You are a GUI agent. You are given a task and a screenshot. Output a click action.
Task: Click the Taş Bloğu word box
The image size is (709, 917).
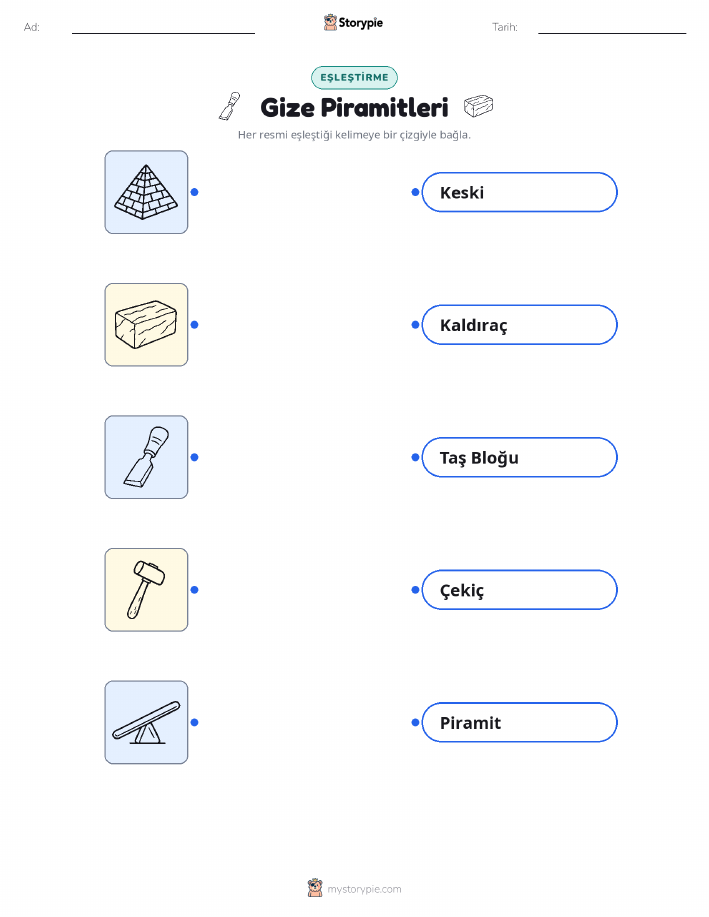pos(519,457)
